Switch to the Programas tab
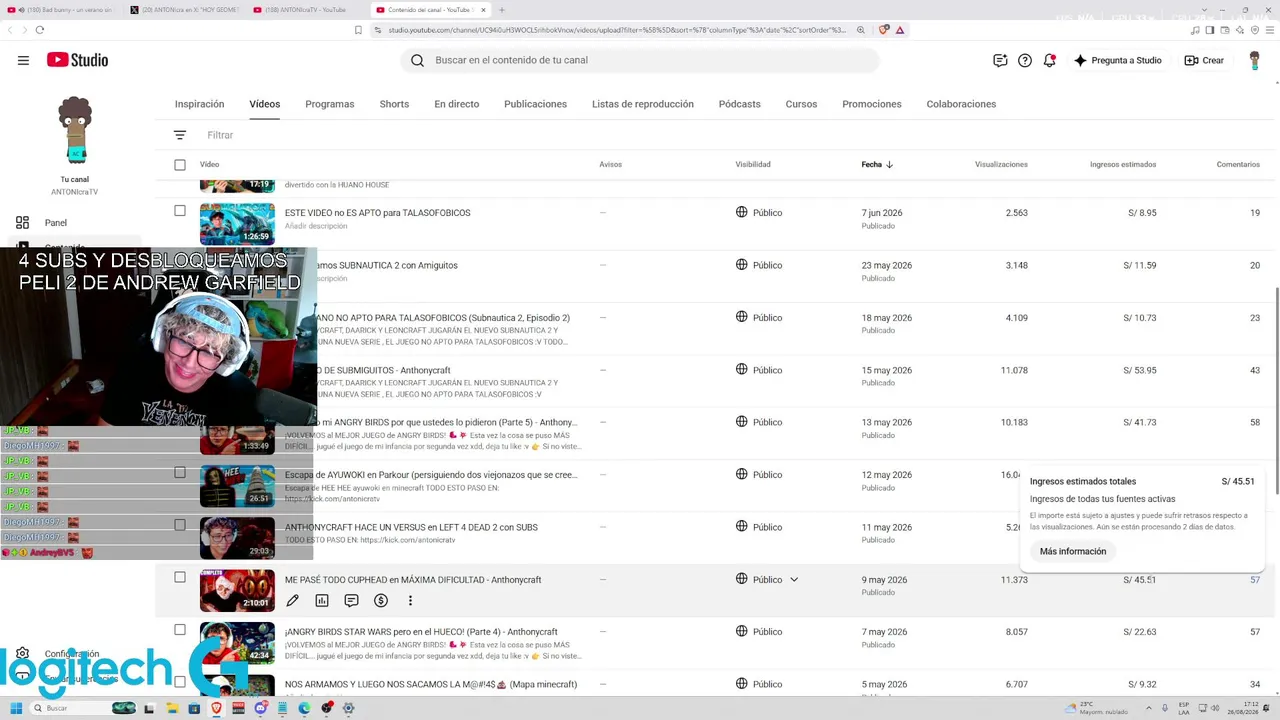This screenshot has height=720, width=1280. 330,104
